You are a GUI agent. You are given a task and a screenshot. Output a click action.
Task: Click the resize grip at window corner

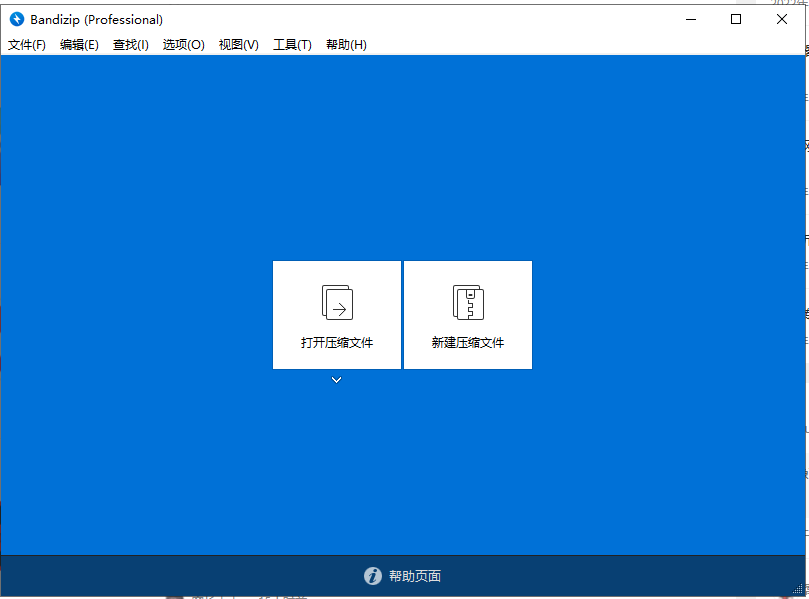coord(799,590)
